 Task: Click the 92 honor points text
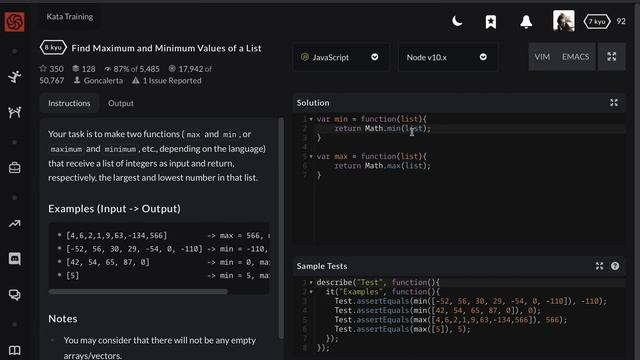point(621,21)
